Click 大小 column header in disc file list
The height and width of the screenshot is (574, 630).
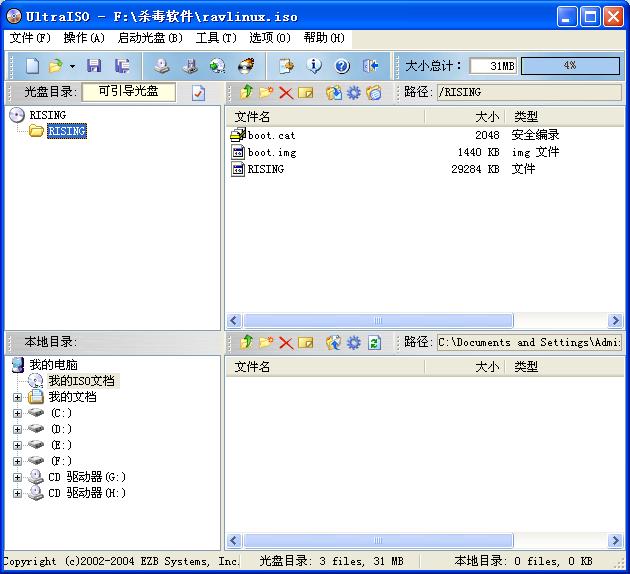point(465,117)
